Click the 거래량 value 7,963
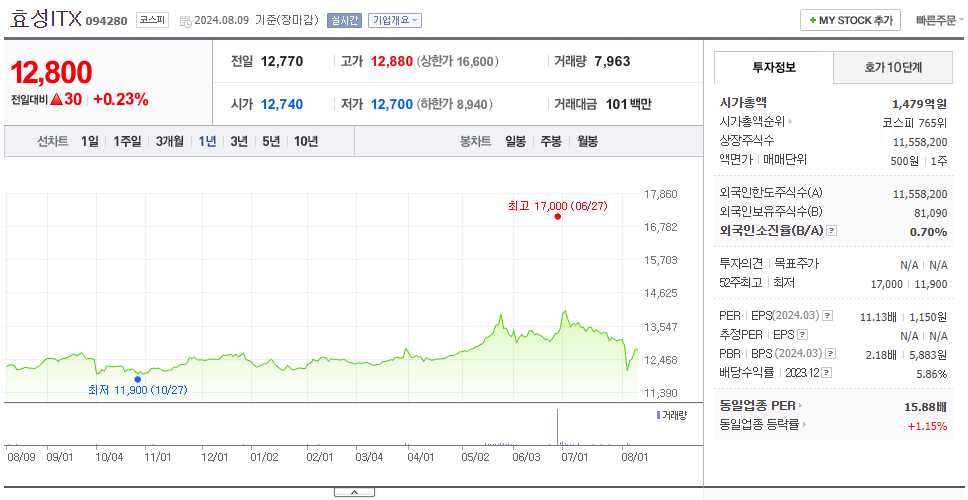 [x=612, y=62]
